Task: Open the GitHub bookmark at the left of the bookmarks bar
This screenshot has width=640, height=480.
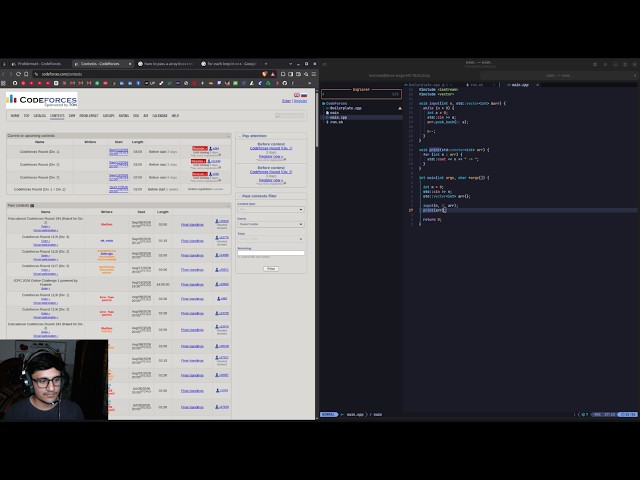Action: 15,83
